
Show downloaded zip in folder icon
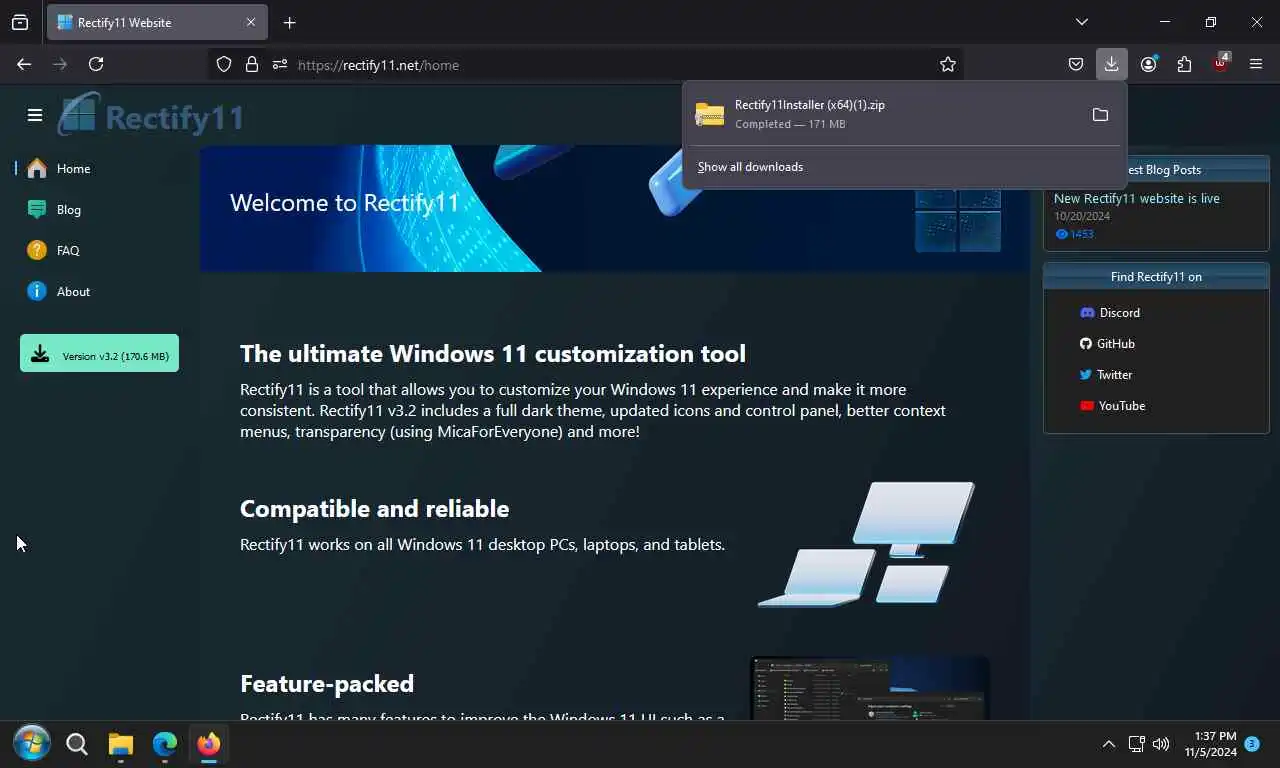[x=1100, y=115]
